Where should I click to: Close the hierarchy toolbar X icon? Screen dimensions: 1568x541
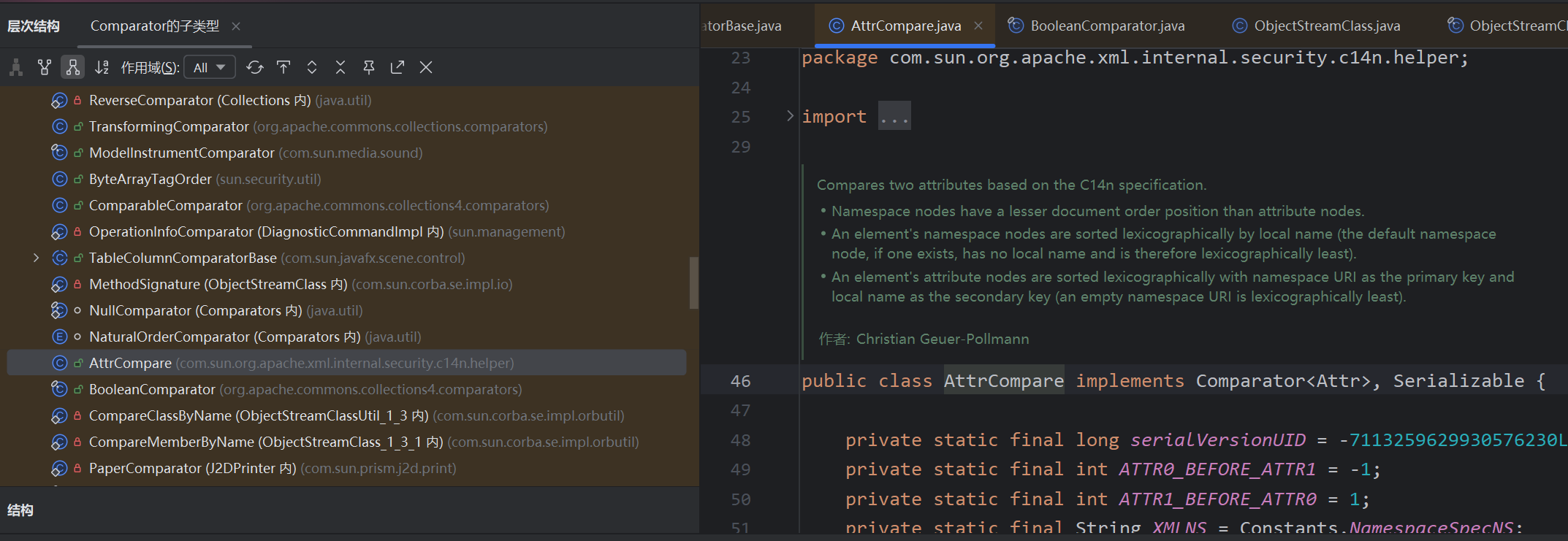tap(426, 68)
